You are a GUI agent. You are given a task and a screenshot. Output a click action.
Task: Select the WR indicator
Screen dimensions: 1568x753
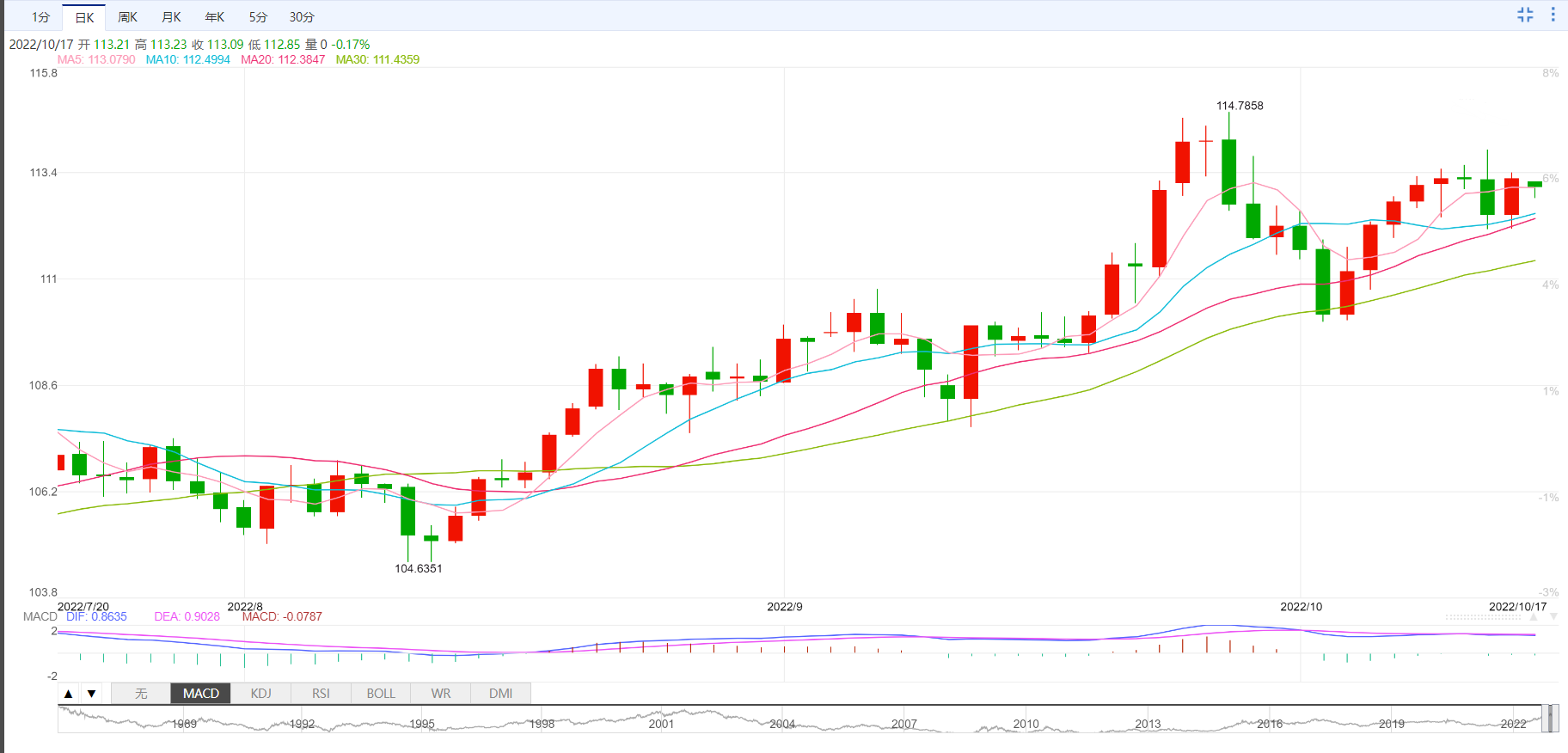[441, 693]
